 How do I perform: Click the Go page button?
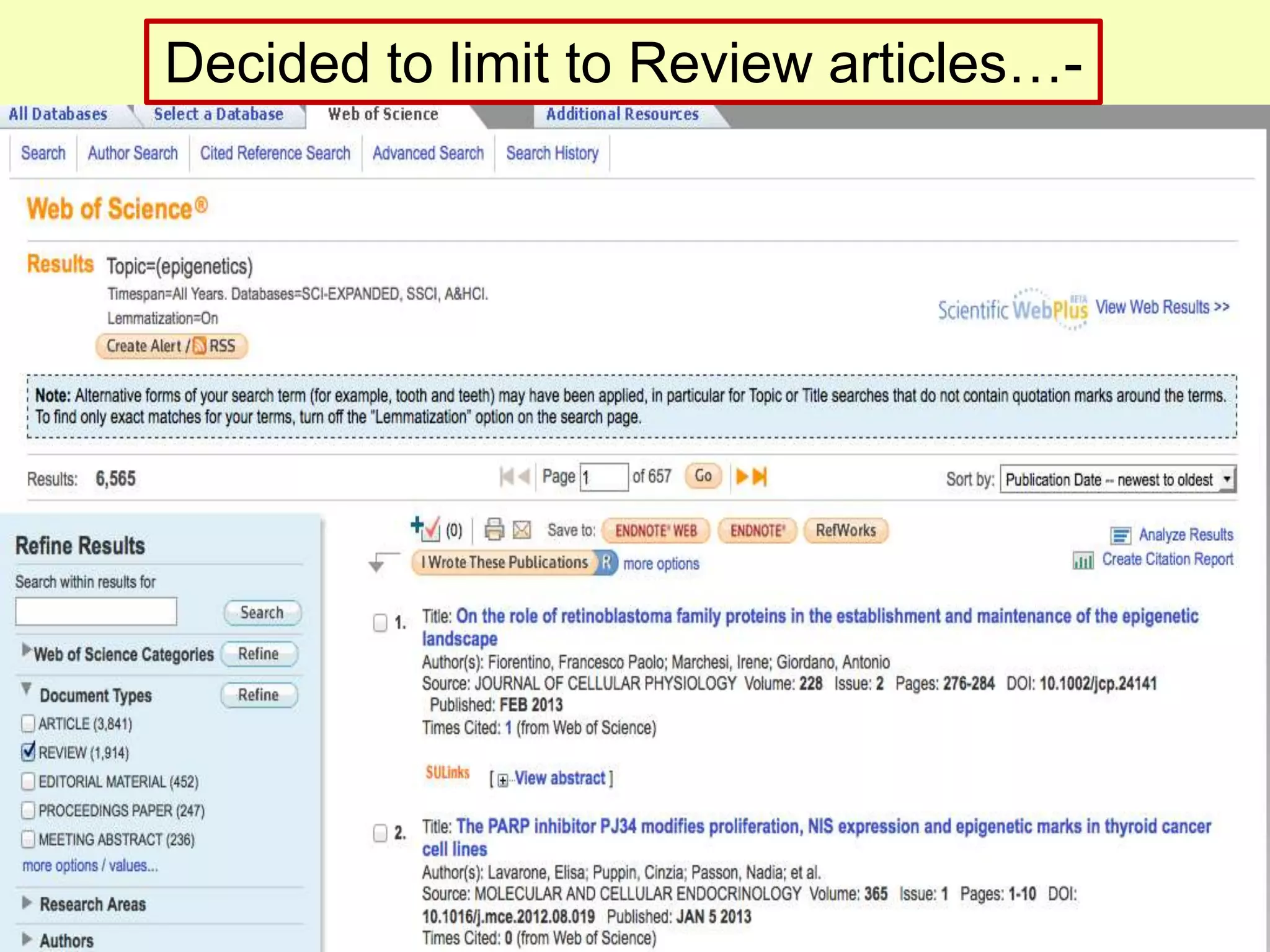(x=703, y=476)
